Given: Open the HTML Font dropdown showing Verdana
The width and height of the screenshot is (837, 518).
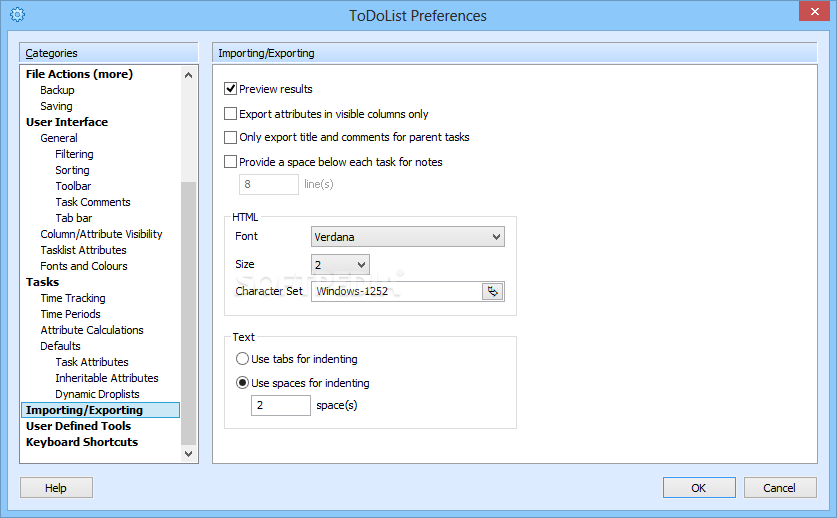Looking at the screenshot, I should click(x=408, y=237).
